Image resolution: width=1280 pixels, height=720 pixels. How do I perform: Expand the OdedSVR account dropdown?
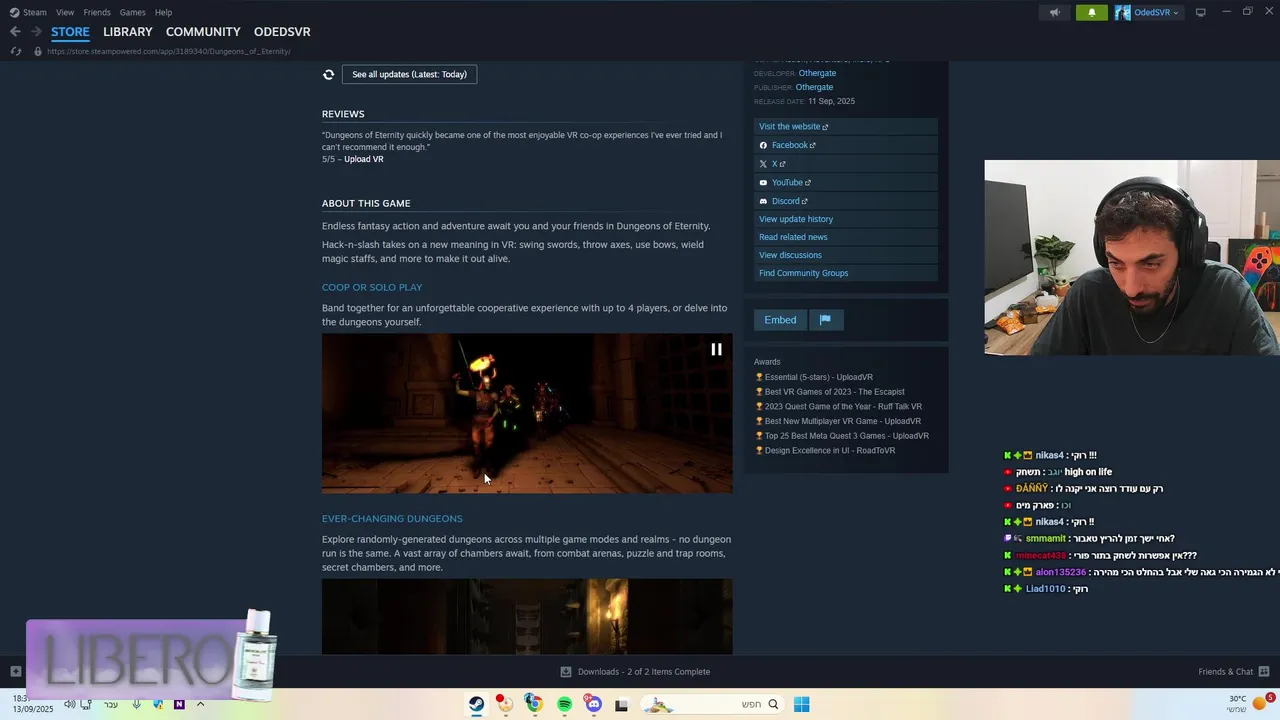click(1176, 12)
